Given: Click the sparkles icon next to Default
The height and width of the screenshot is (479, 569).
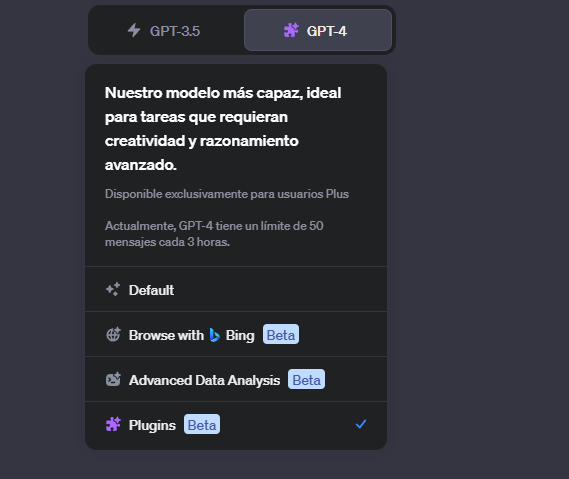Looking at the screenshot, I should 113,290.
